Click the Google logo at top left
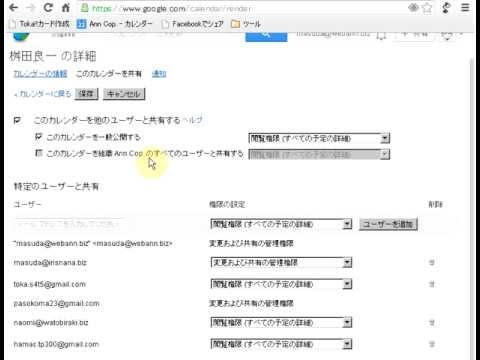This screenshot has width=480, height=360. coord(21,36)
